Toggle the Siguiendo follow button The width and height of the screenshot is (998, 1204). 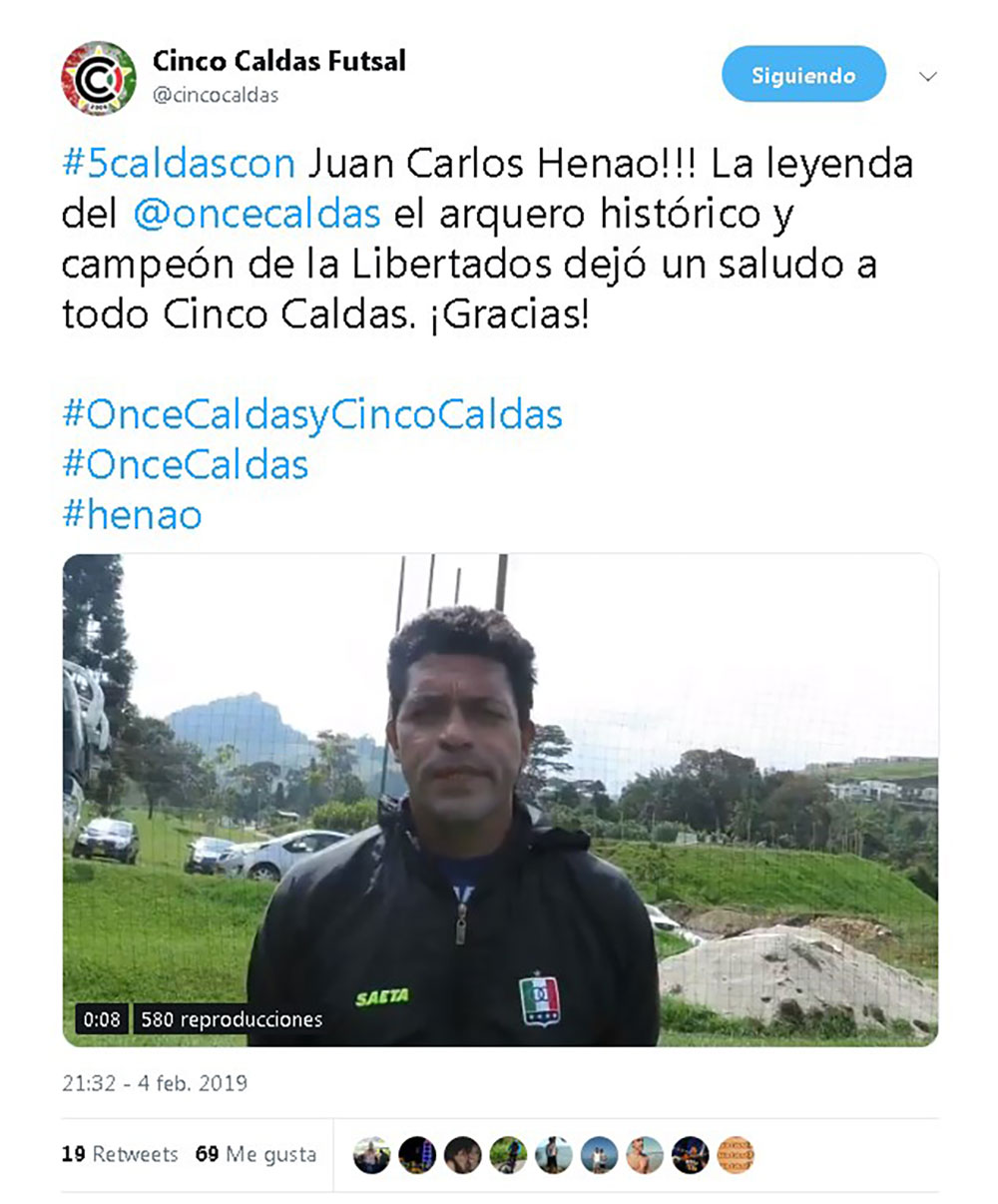pos(803,75)
